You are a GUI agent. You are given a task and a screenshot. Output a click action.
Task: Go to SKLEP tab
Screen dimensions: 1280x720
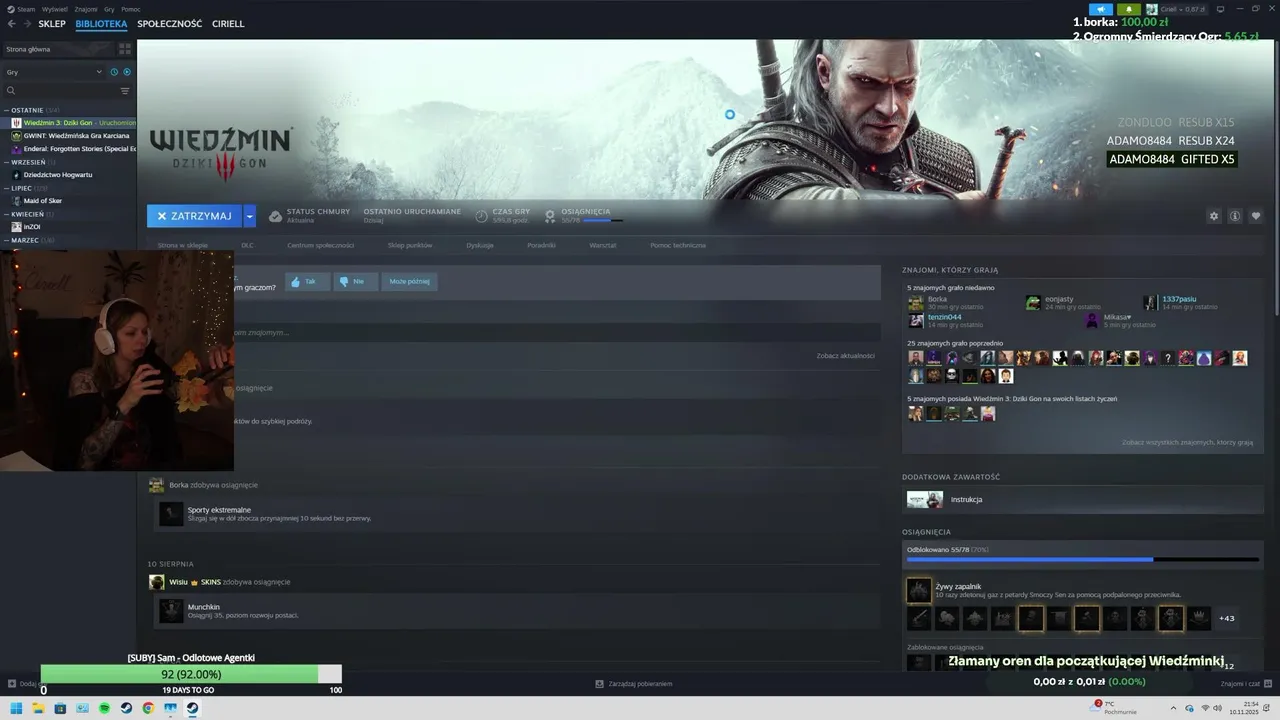coord(52,23)
